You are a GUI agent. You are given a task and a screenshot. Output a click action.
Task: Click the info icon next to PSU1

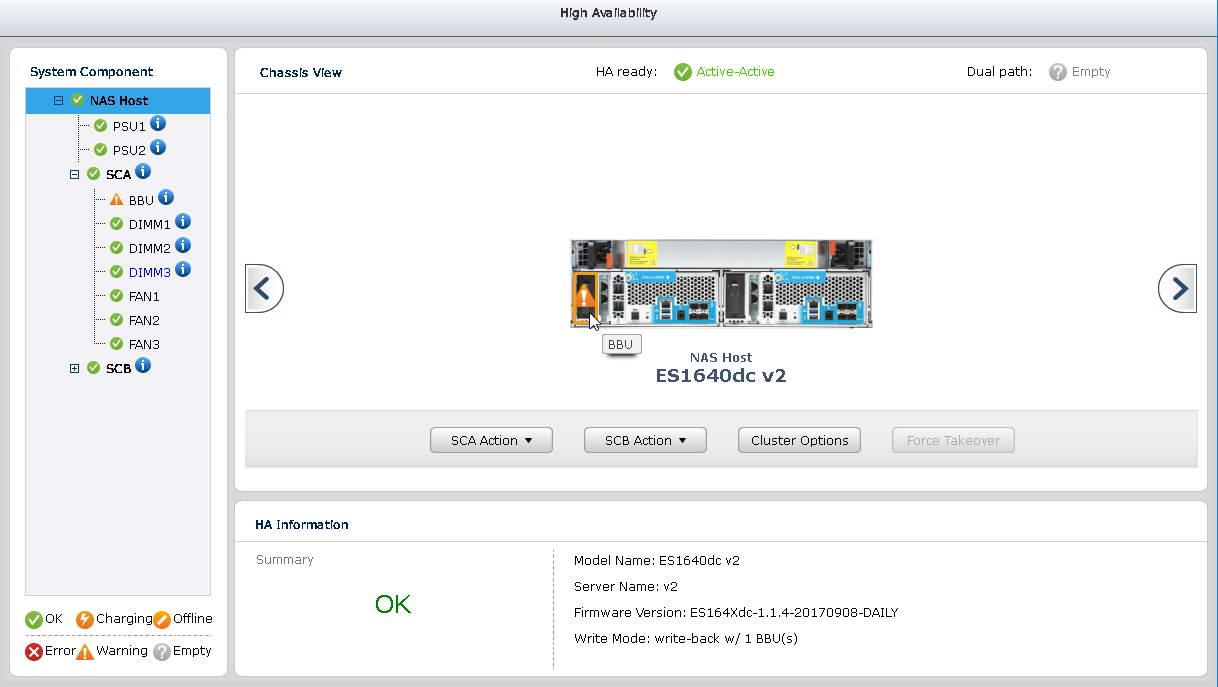(x=158, y=124)
